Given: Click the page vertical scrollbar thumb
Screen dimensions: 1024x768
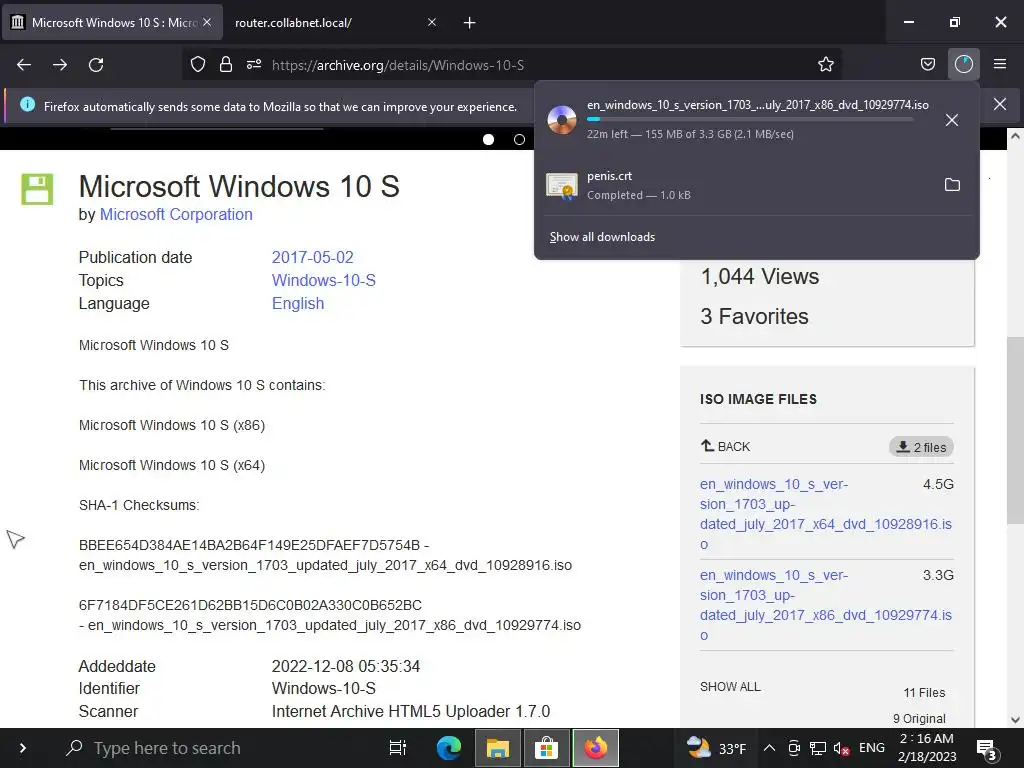Looking at the screenshot, I should point(1015,431).
